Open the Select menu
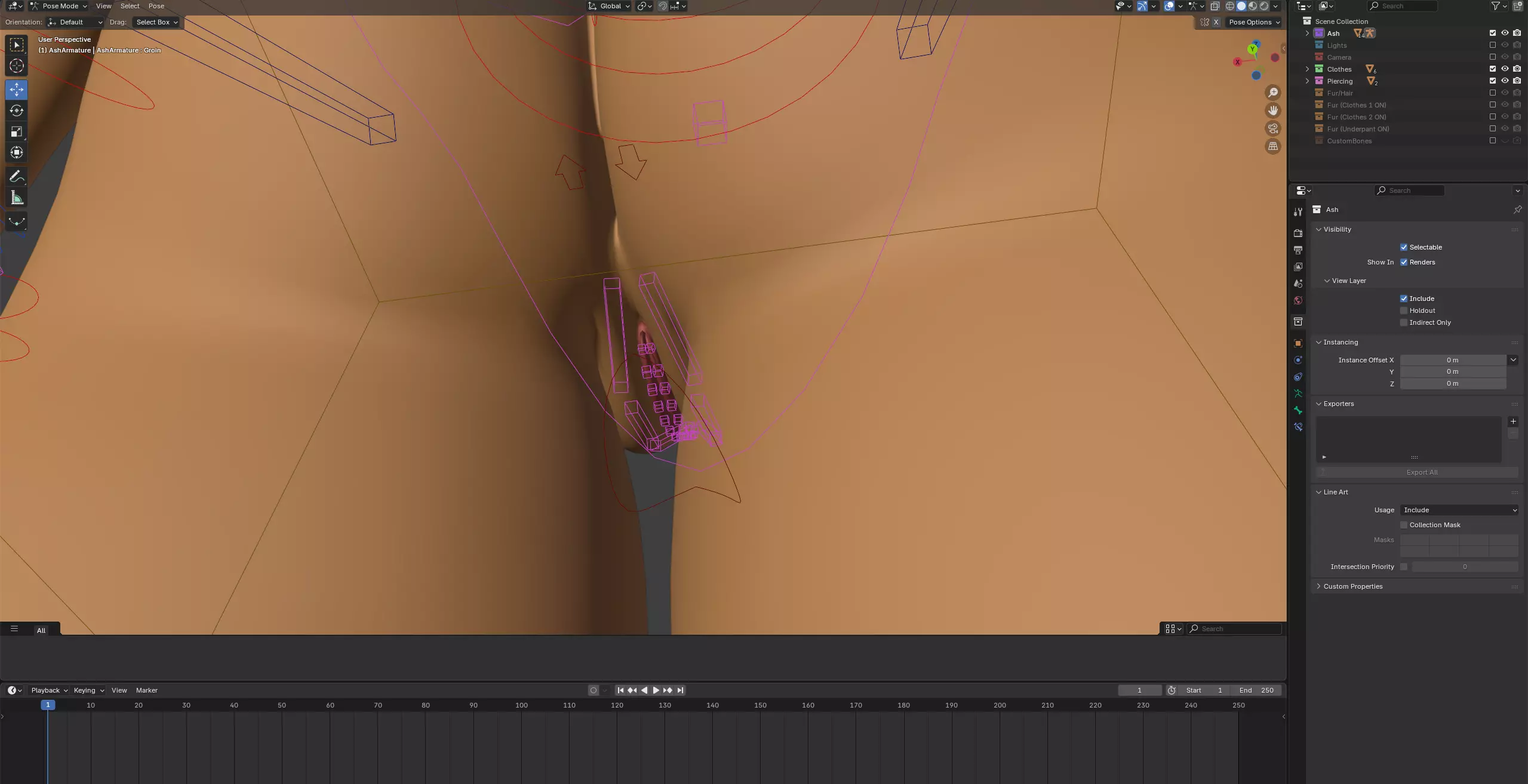Viewport: 1528px width, 784px height. pos(130,6)
